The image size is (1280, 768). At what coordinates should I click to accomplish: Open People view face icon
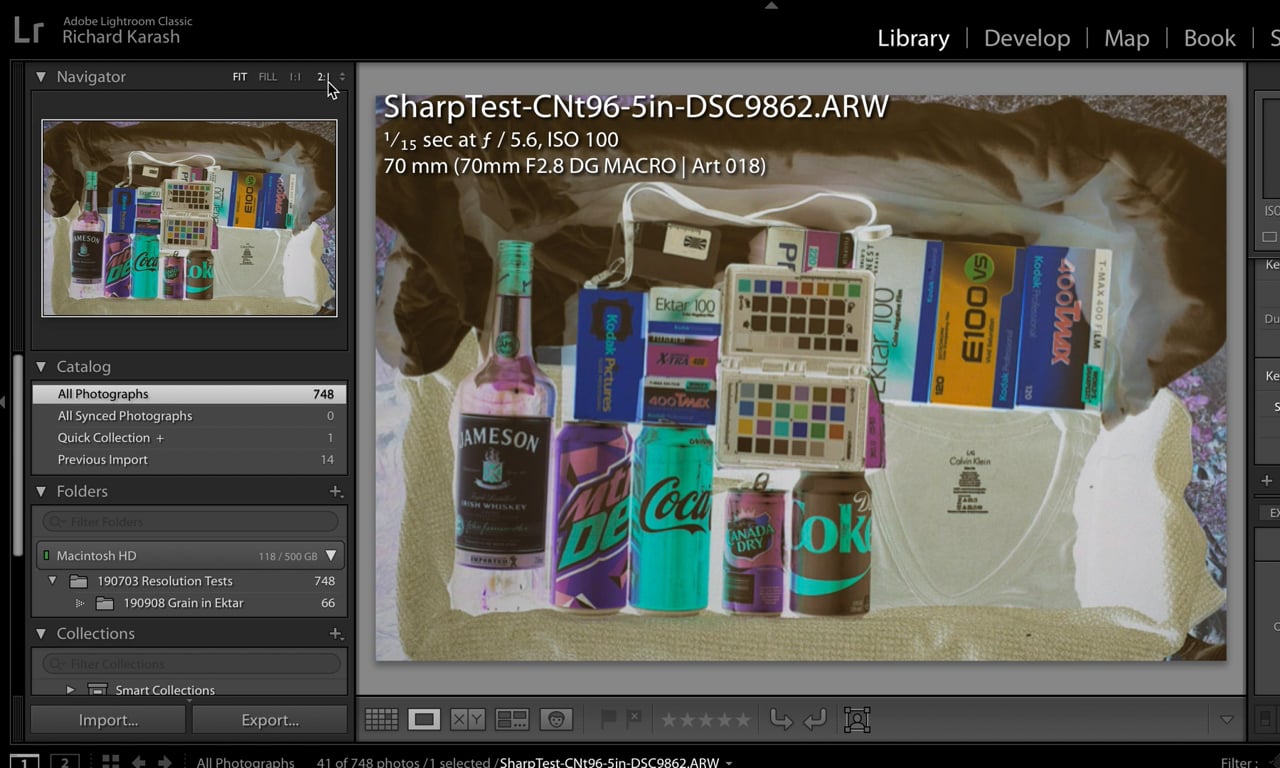pyautogui.click(x=556, y=719)
